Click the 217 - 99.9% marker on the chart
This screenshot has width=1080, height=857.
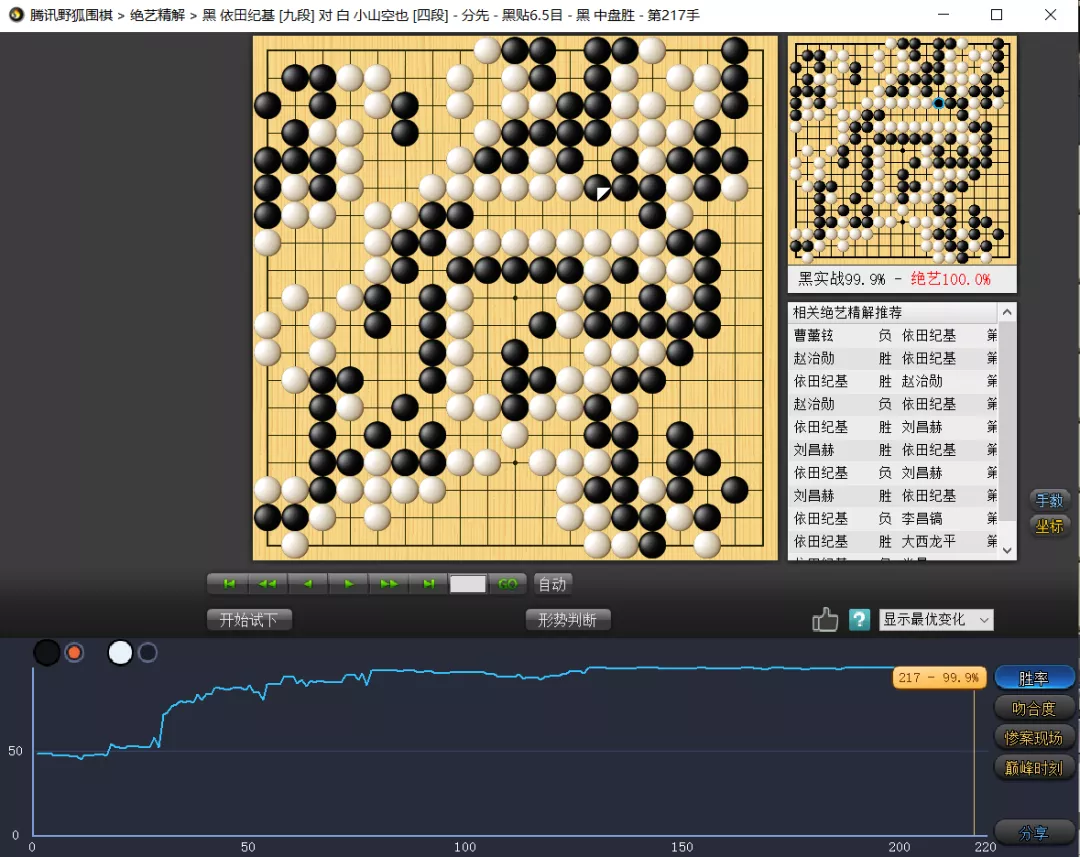coord(939,677)
